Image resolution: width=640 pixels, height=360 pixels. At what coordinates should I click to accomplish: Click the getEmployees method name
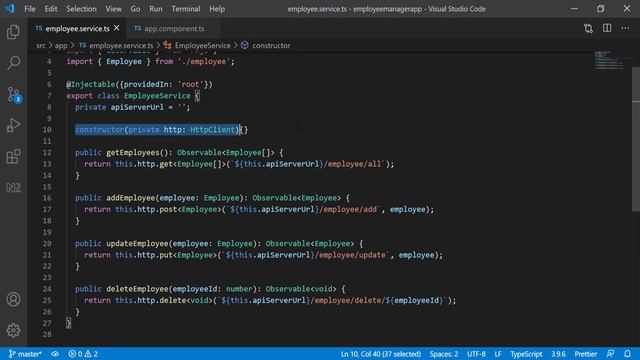133,153
